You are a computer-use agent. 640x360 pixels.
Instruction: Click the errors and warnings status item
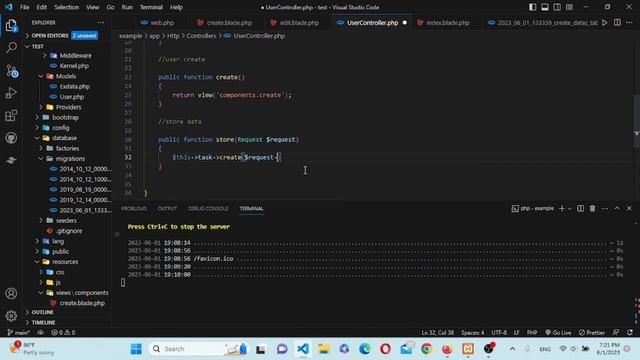coord(63,333)
